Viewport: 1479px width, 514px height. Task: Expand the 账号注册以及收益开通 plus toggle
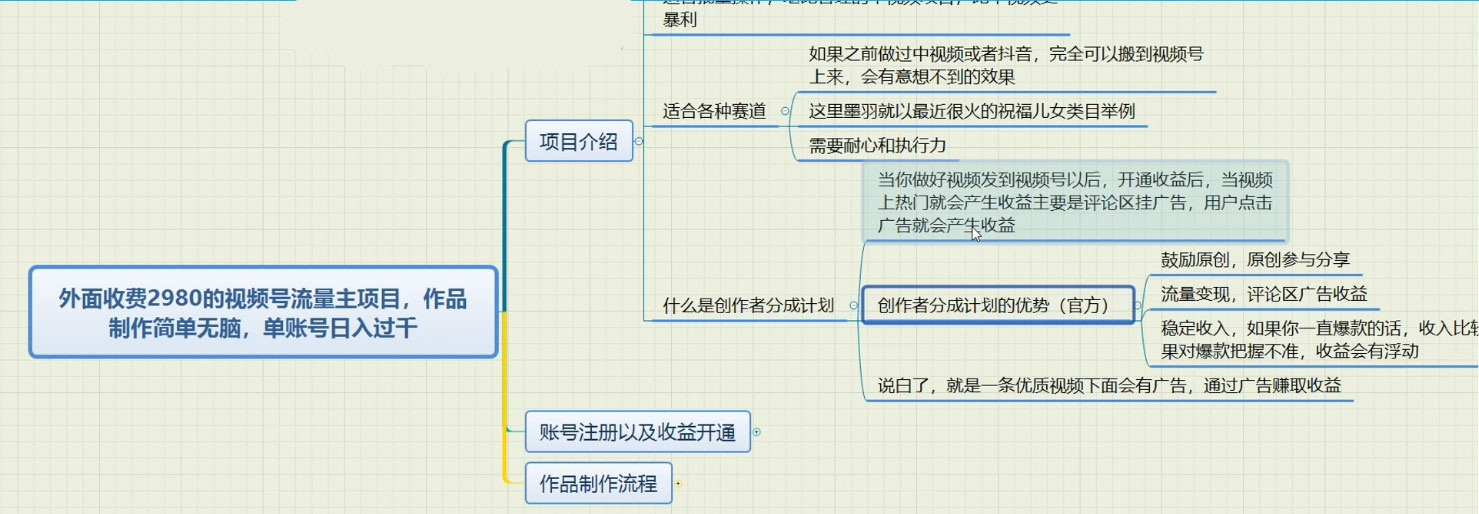point(756,432)
